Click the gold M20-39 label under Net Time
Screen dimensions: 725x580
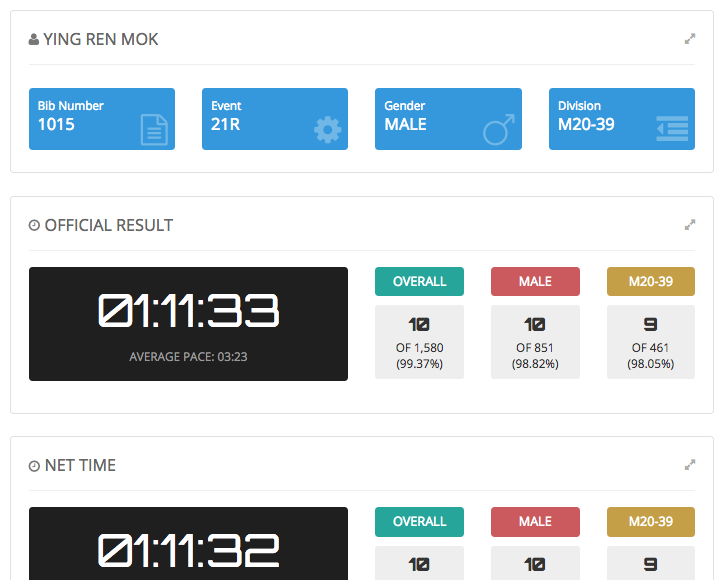click(x=650, y=521)
